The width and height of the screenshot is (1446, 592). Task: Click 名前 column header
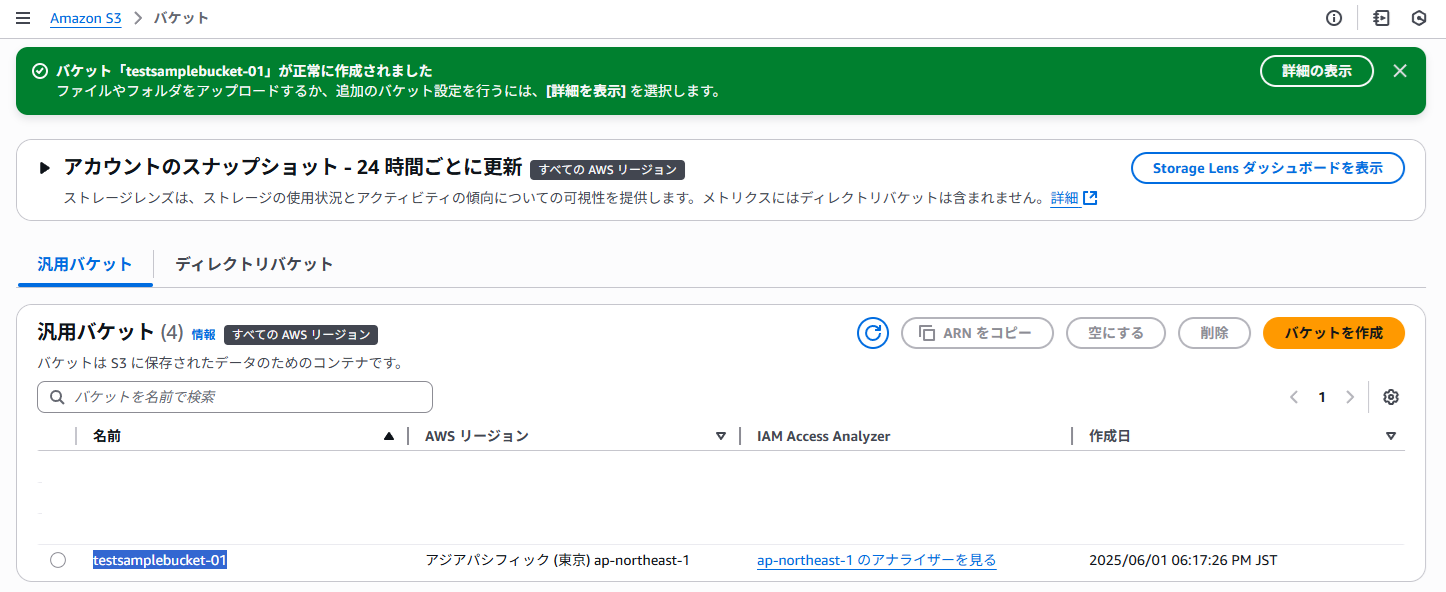[x=107, y=436]
